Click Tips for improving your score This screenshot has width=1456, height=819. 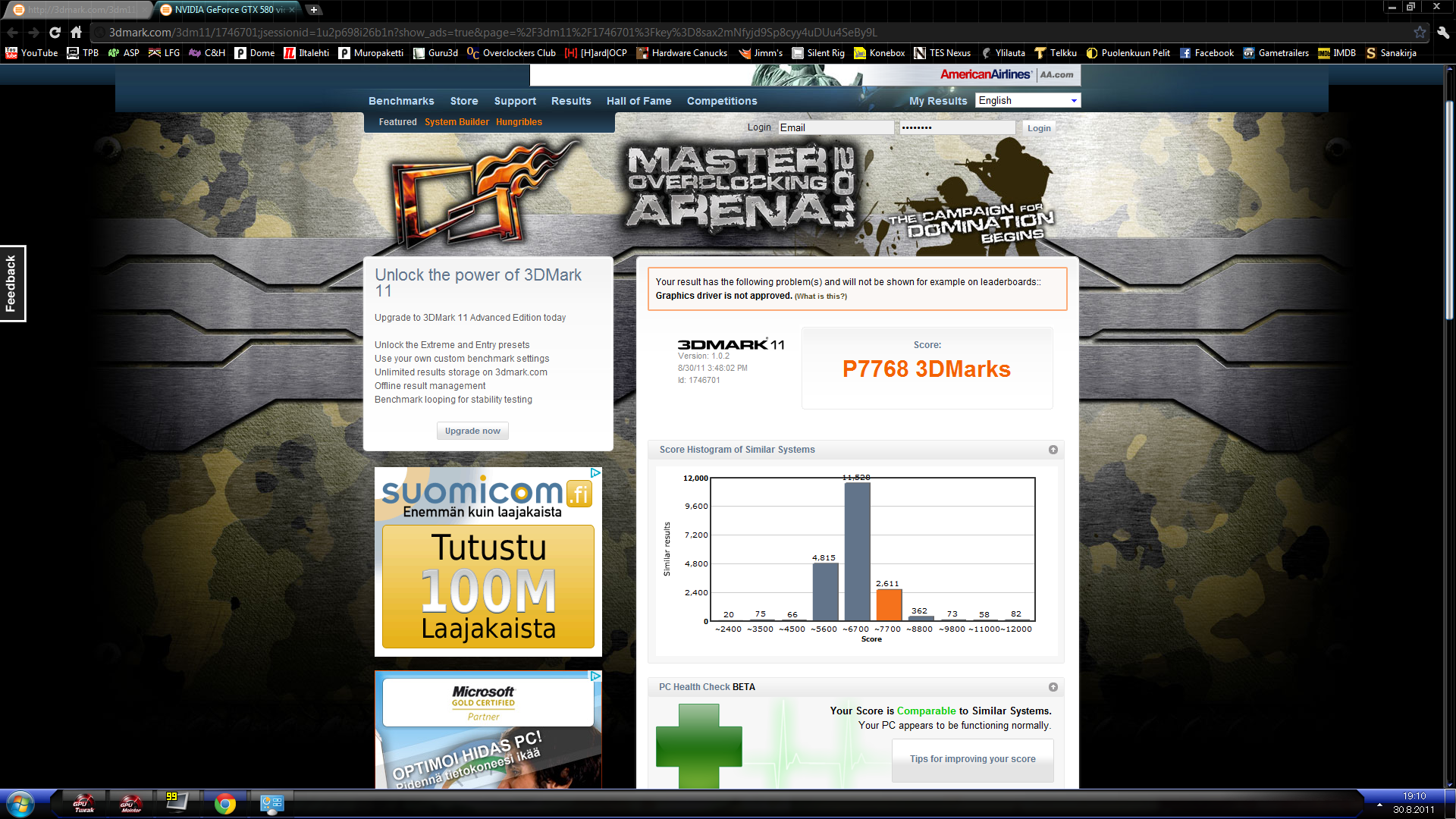[972, 759]
